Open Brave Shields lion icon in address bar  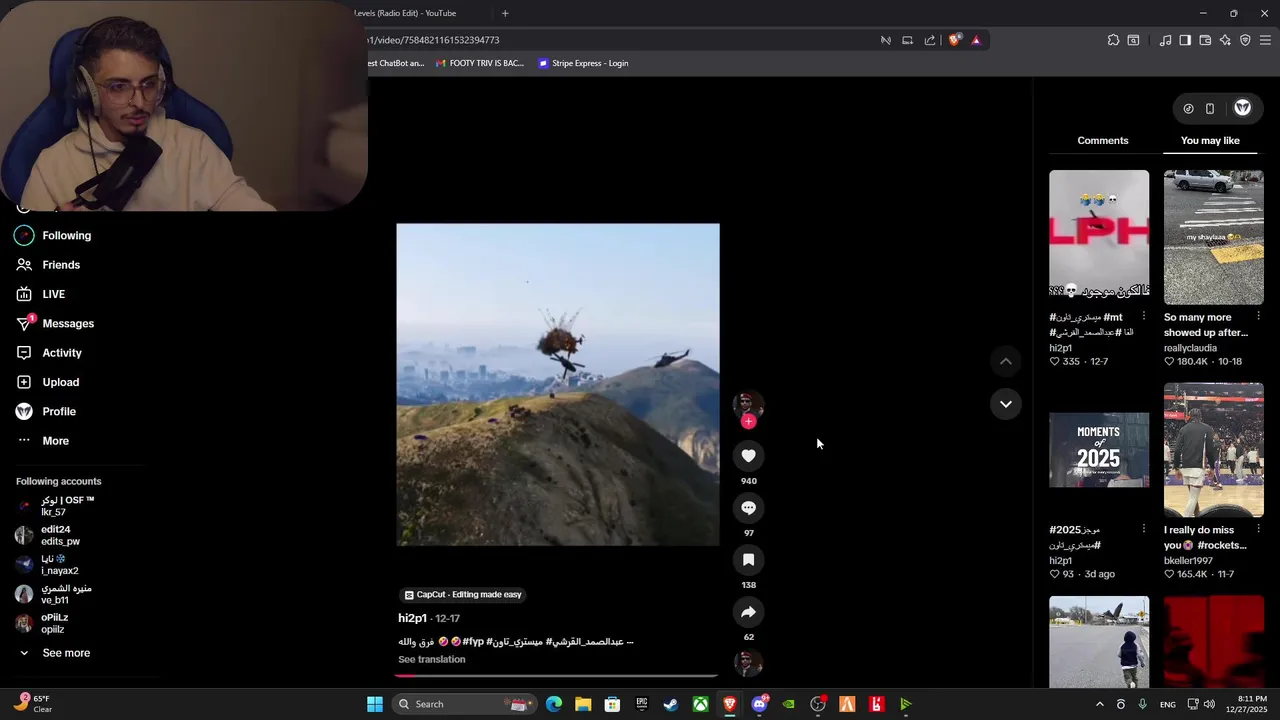tap(955, 40)
